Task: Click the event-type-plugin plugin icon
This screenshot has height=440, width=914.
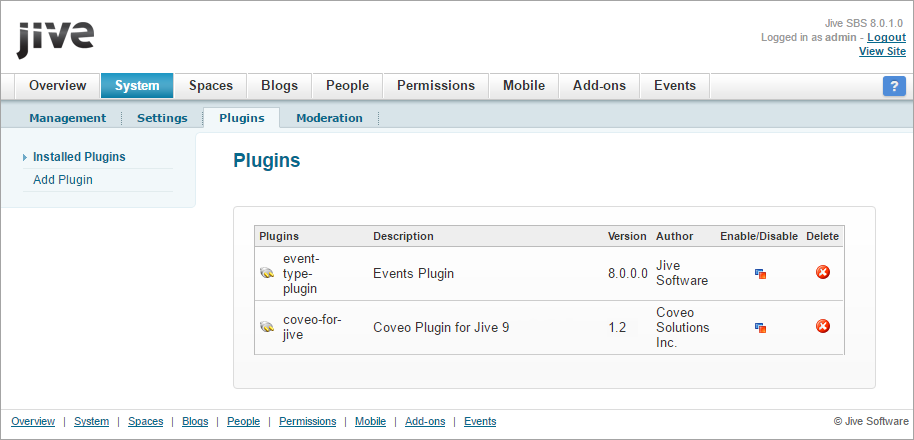Action: tap(267, 273)
